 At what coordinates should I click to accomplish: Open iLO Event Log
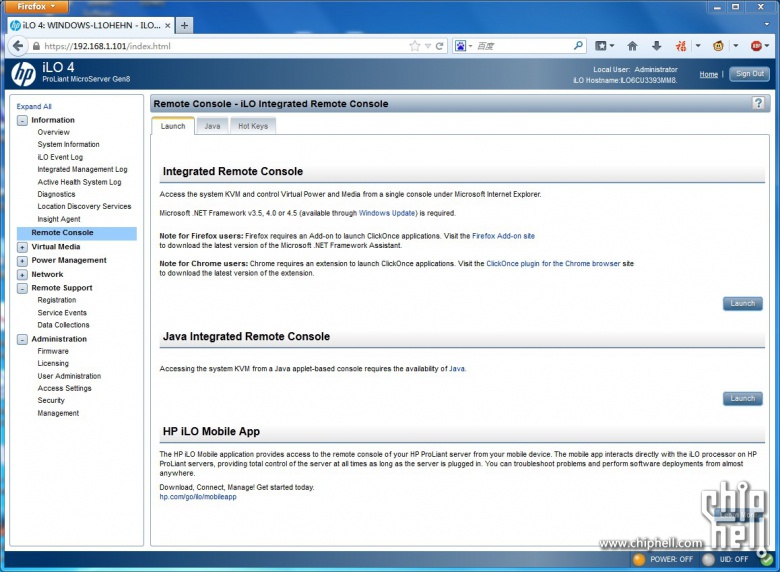pyautogui.click(x=60, y=157)
